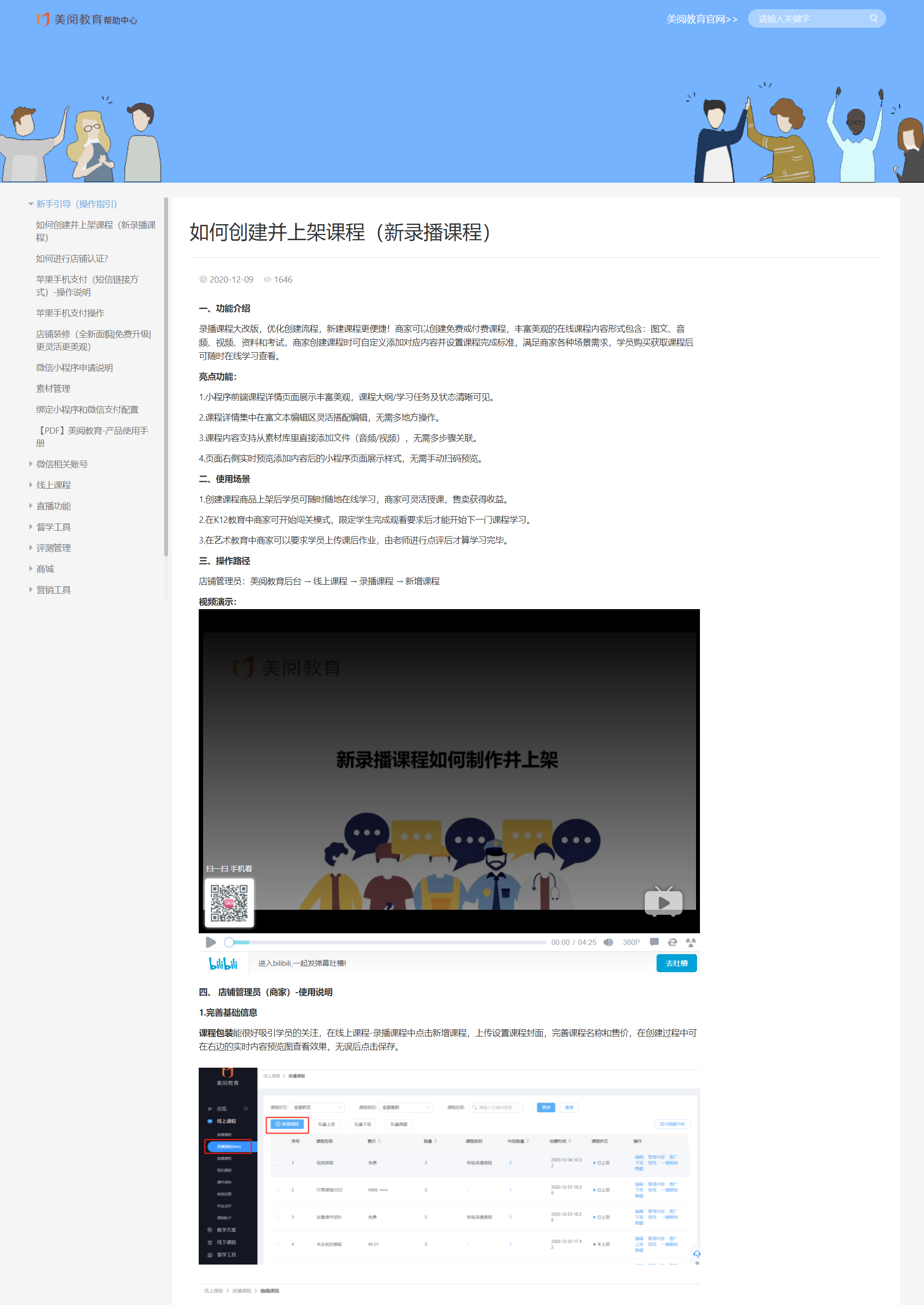Open 店铺装修 article in sidebar
Screen dimensions: 924x1305
click(x=94, y=340)
